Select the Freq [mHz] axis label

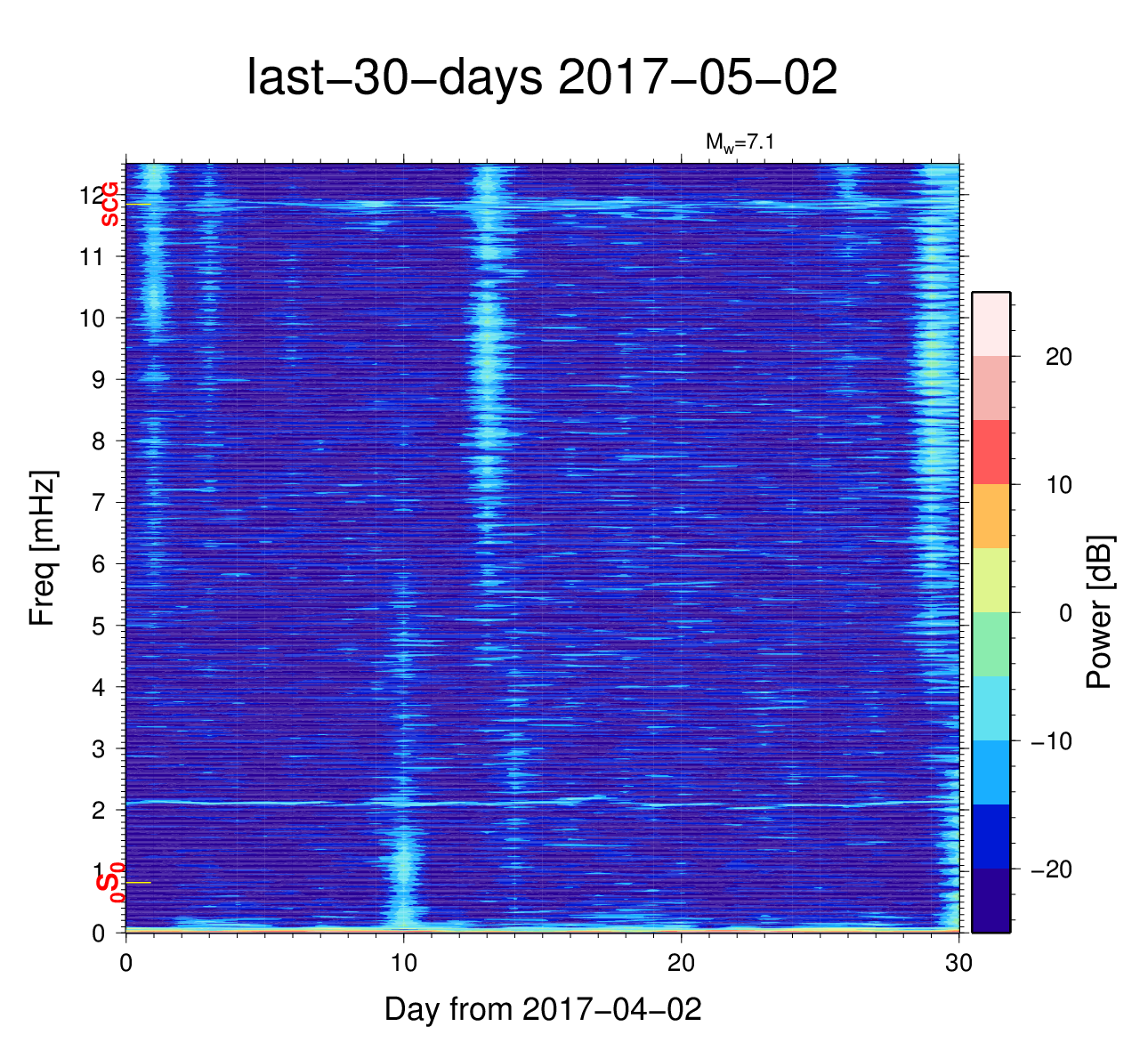point(42,548)
